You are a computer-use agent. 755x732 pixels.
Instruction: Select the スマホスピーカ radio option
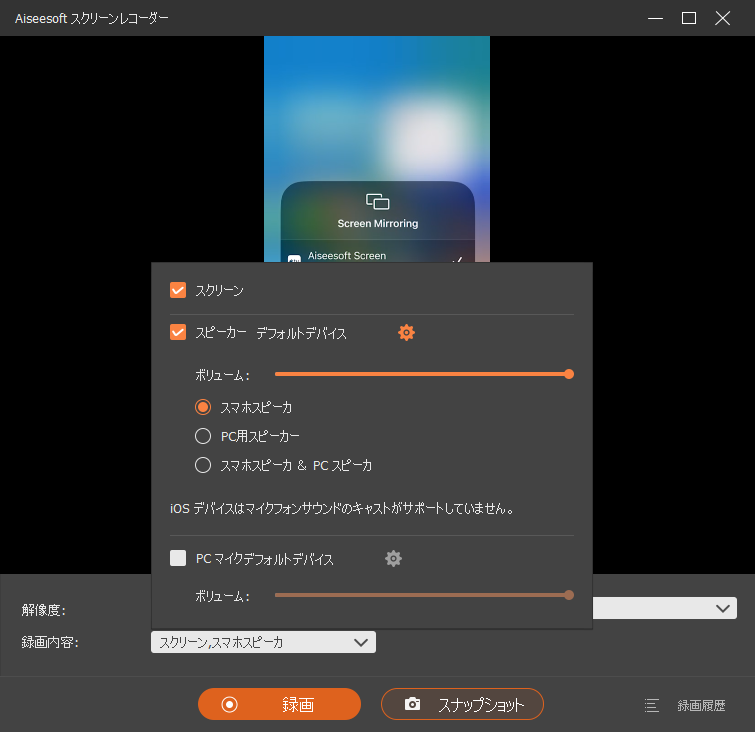(203, 407)
